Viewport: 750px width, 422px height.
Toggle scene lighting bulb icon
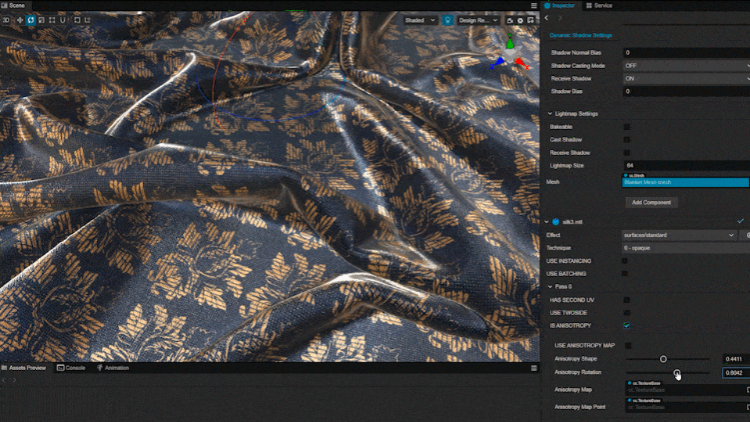pos(448,20)
